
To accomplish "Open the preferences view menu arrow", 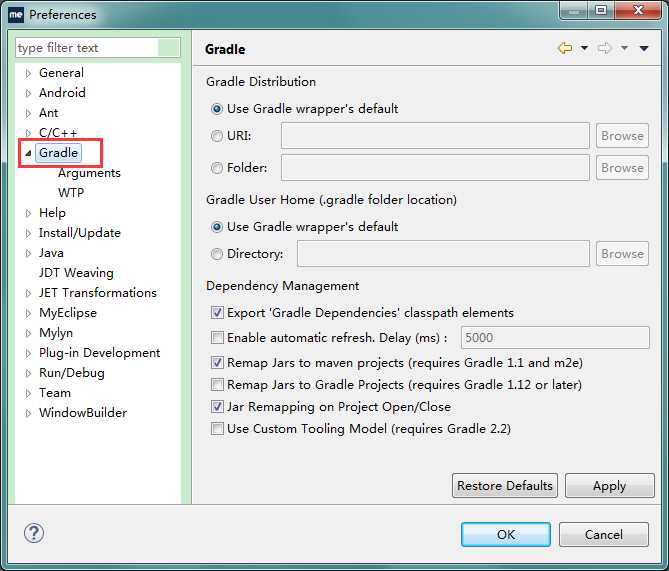I will pyautogui.click(x=644, y=49).
